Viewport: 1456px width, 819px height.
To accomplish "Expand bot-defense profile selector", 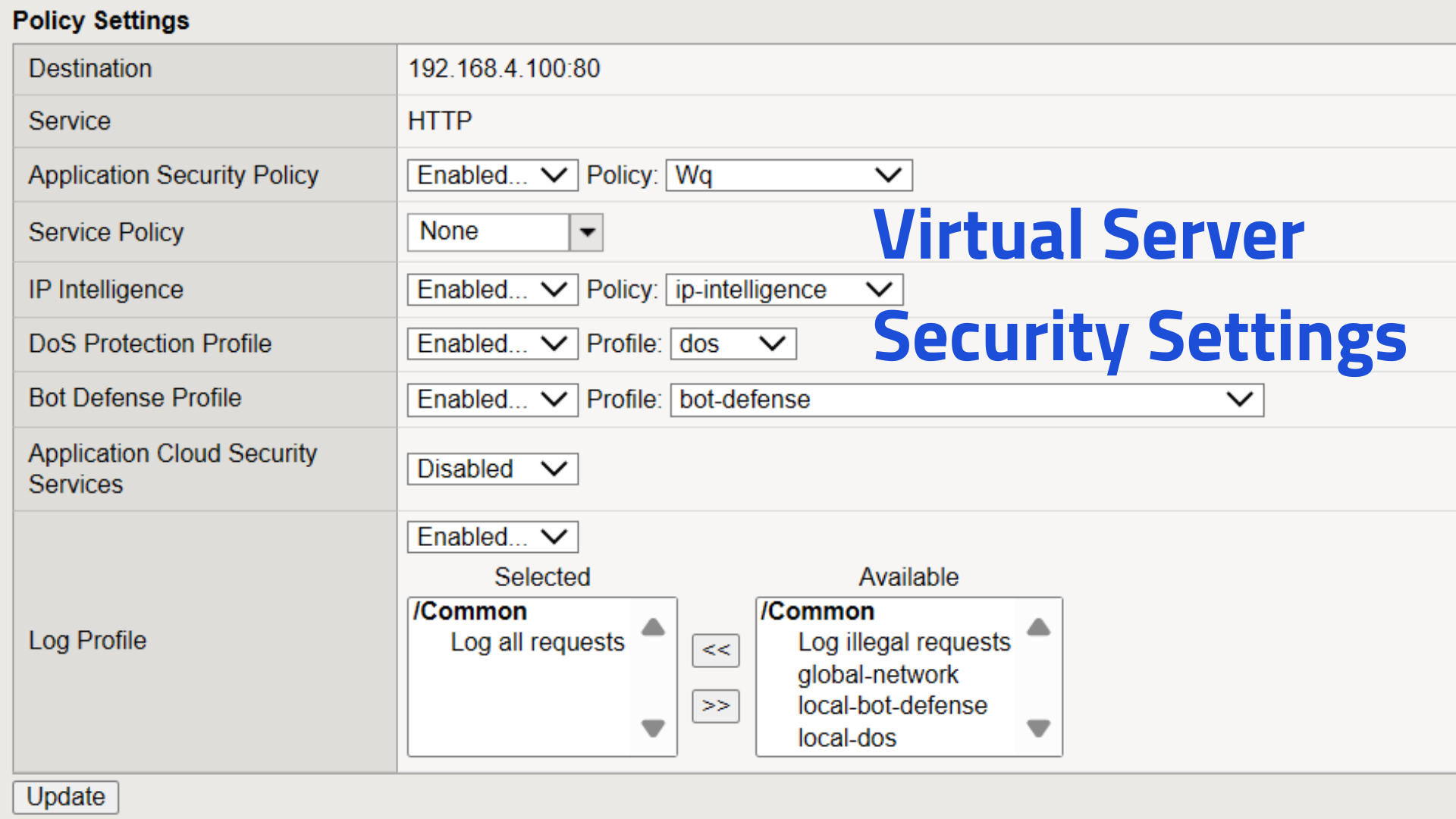I will pyautogui.click(x=966, y=400).
